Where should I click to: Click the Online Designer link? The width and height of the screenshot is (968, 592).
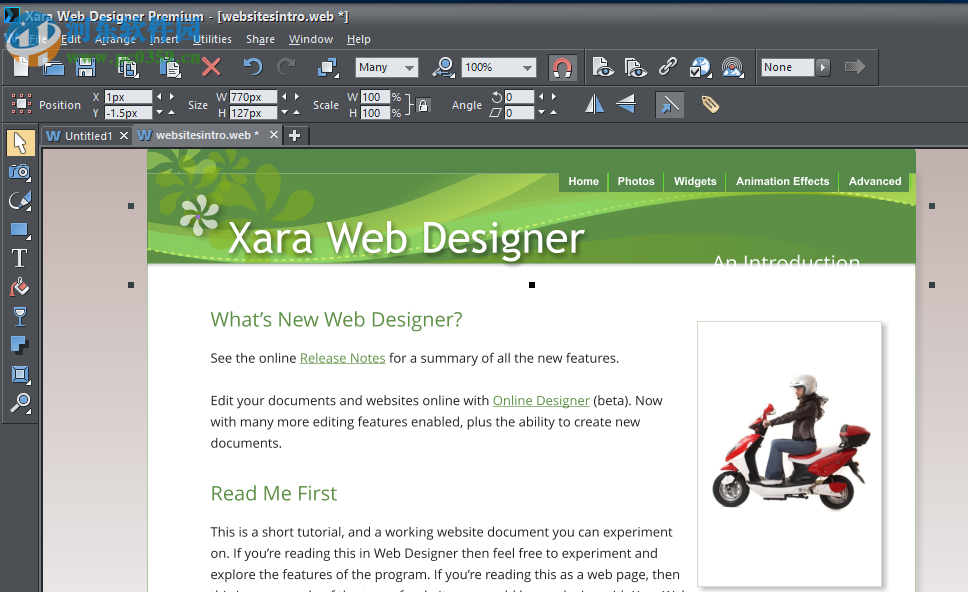[541, 400]
